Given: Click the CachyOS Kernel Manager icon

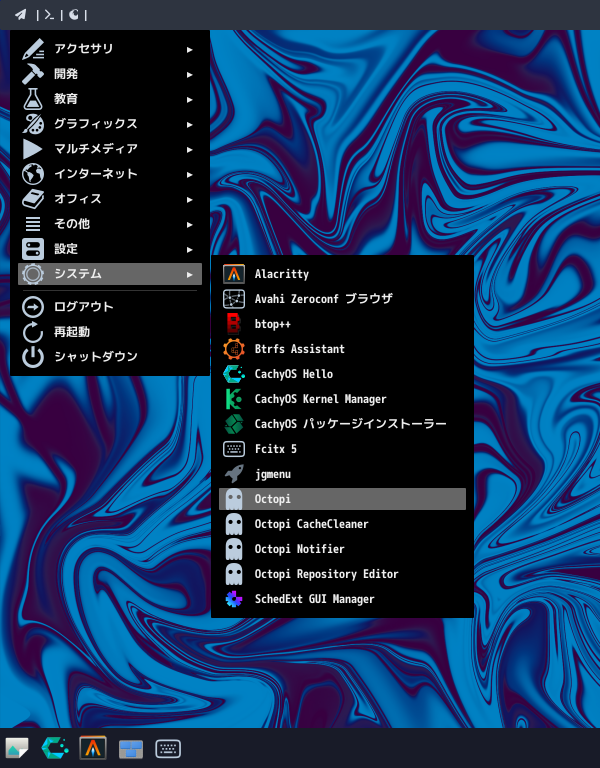Looking at the screenshot, I should pos(234,399).
